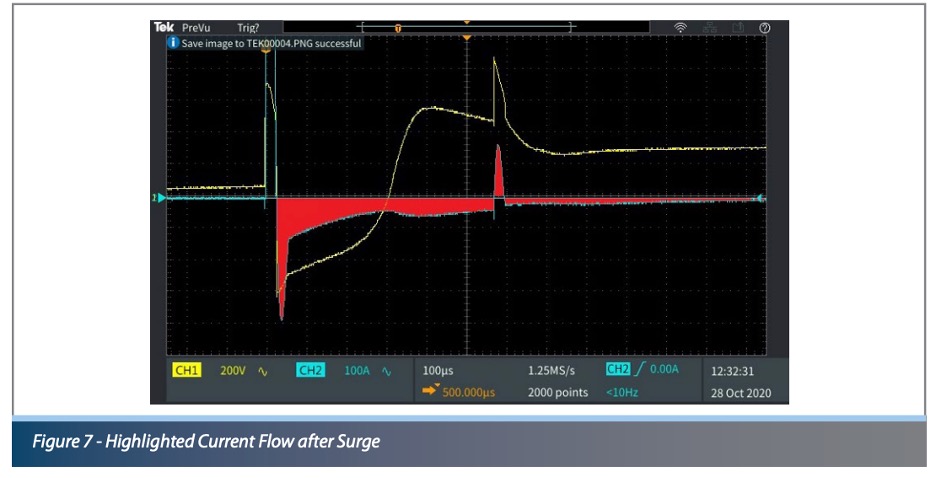This screenshot has width=936, height=478.
Task: Click the orange horizontal delay arrow icon
Action: (x=431, y=391)
